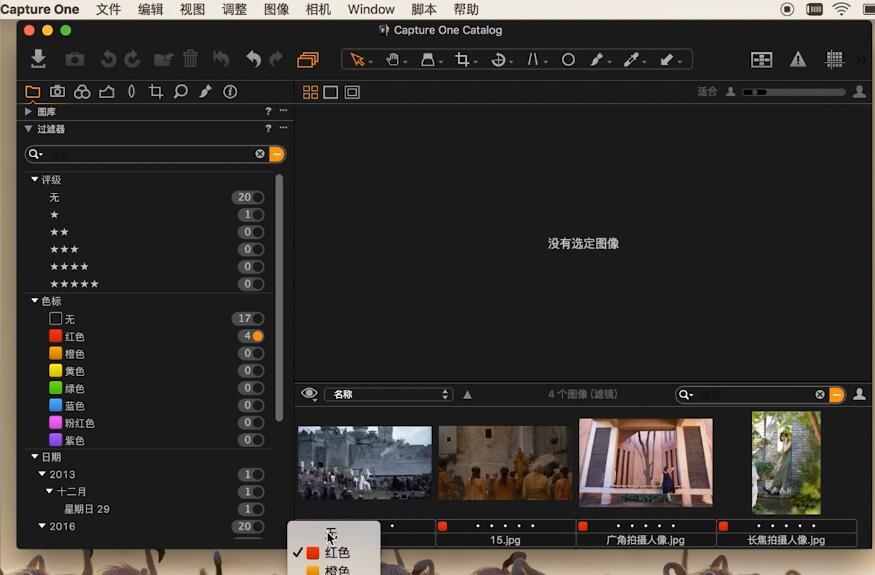
Task: Open the 名称 sort order dropdown
Action: pyautogui.click(x=389, y=394)
